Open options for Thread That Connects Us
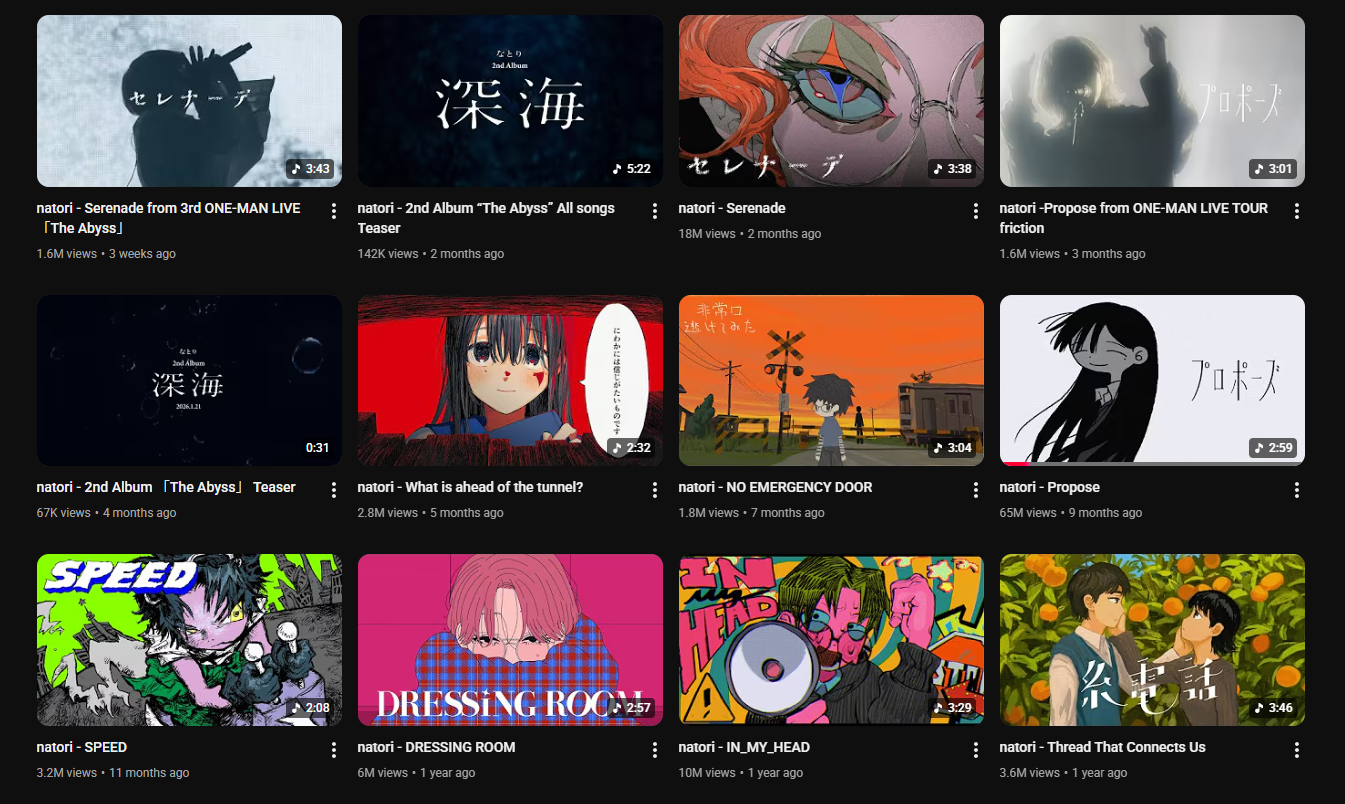 click(x=1296, y=750)
